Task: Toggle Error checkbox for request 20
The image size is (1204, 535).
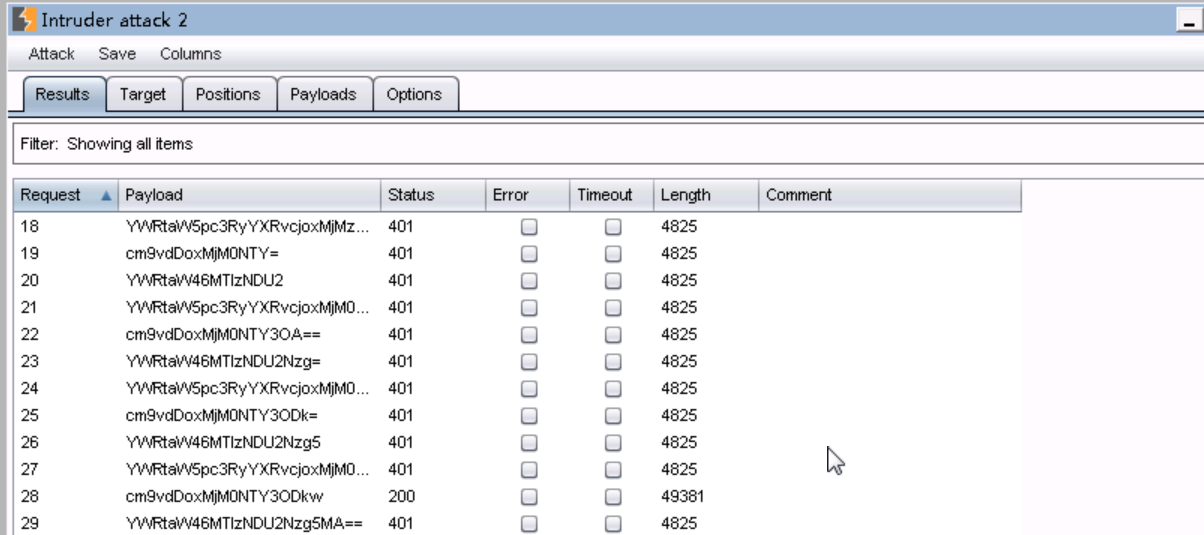Action: pyautogui.click(x=529, y=281)
